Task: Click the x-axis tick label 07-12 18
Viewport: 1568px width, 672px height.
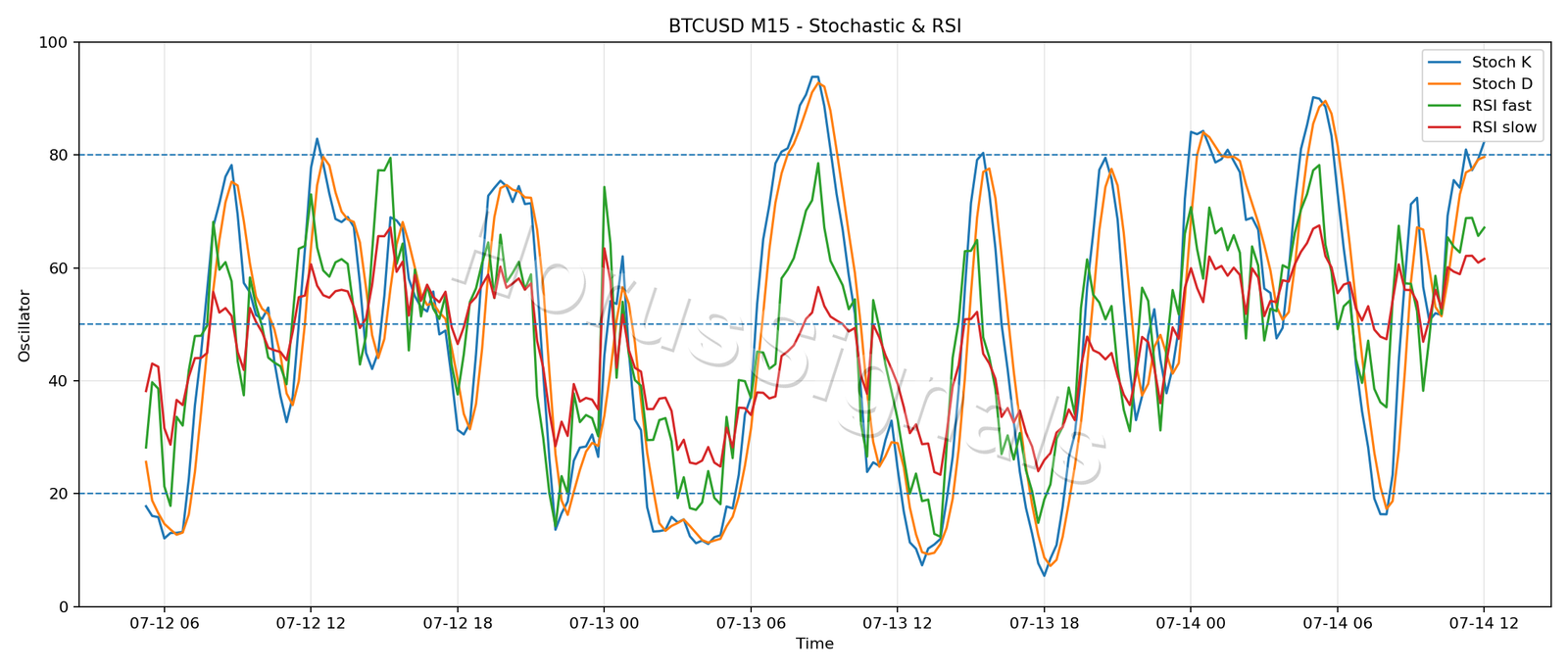Action: pyautogui.click(x=458, y=623)
